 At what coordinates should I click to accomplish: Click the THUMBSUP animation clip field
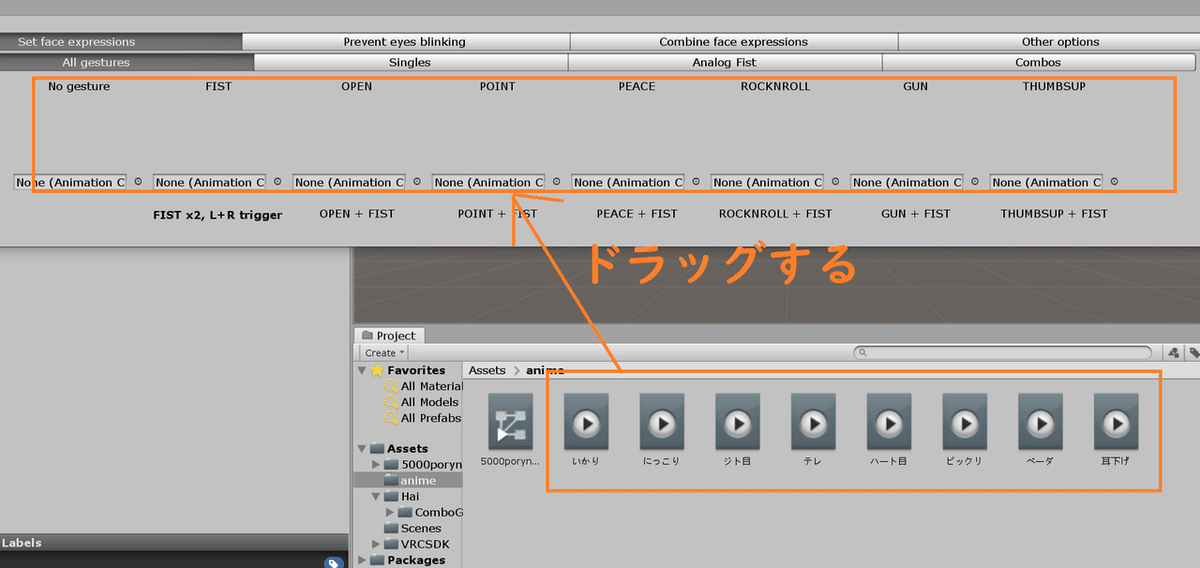[x=1046, y=182]
